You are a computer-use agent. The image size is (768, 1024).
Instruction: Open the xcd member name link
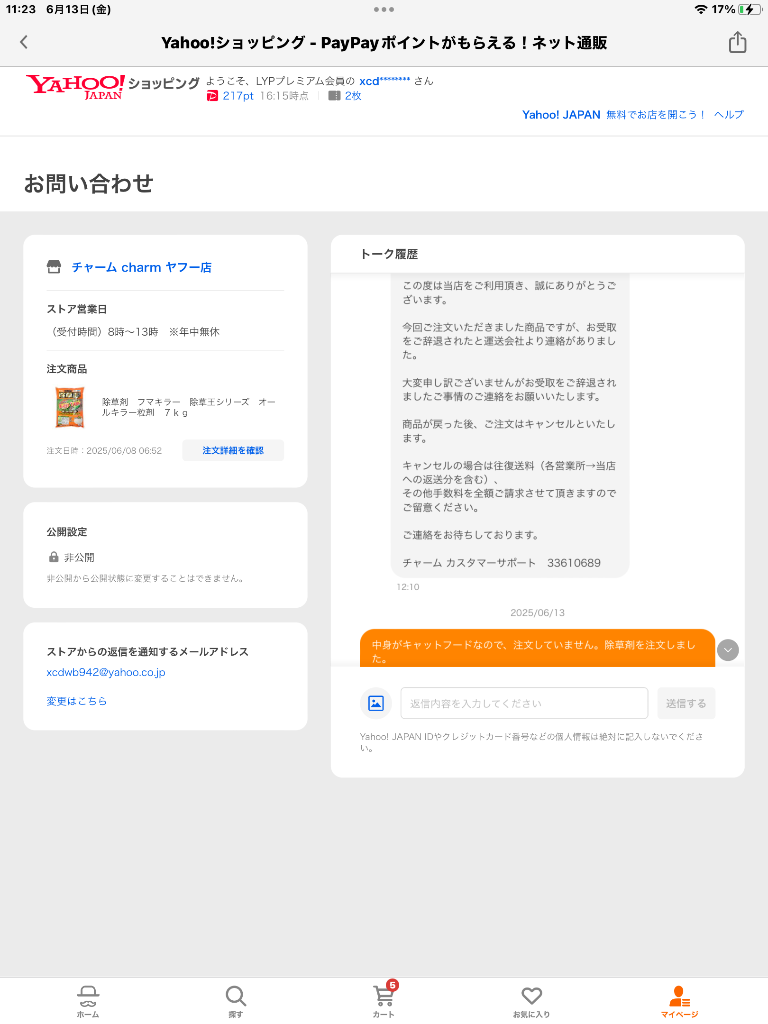[x=385, y=81]
